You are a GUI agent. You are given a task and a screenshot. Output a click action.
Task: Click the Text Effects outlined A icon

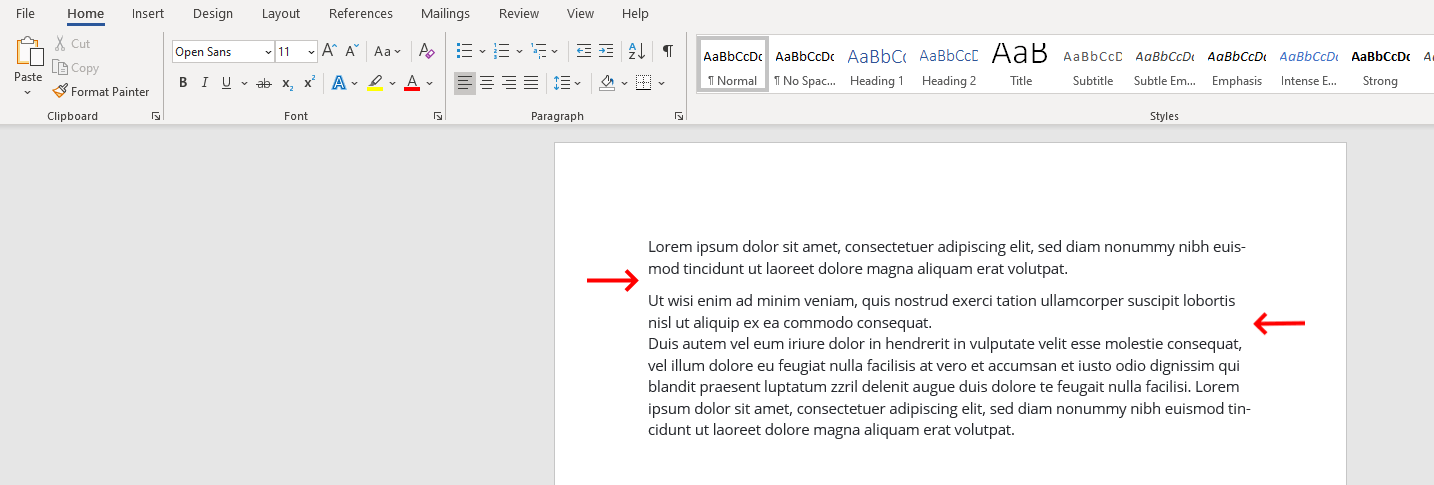(x=339, y=83)
